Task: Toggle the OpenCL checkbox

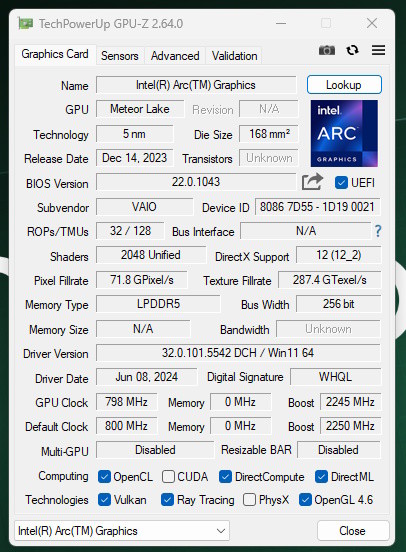Action: [x=104, y=477]
